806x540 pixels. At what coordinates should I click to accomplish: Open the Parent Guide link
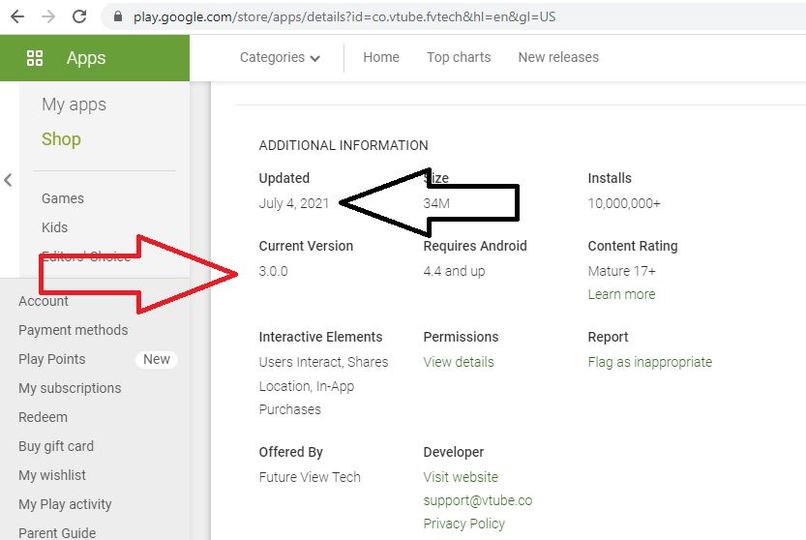57,533
